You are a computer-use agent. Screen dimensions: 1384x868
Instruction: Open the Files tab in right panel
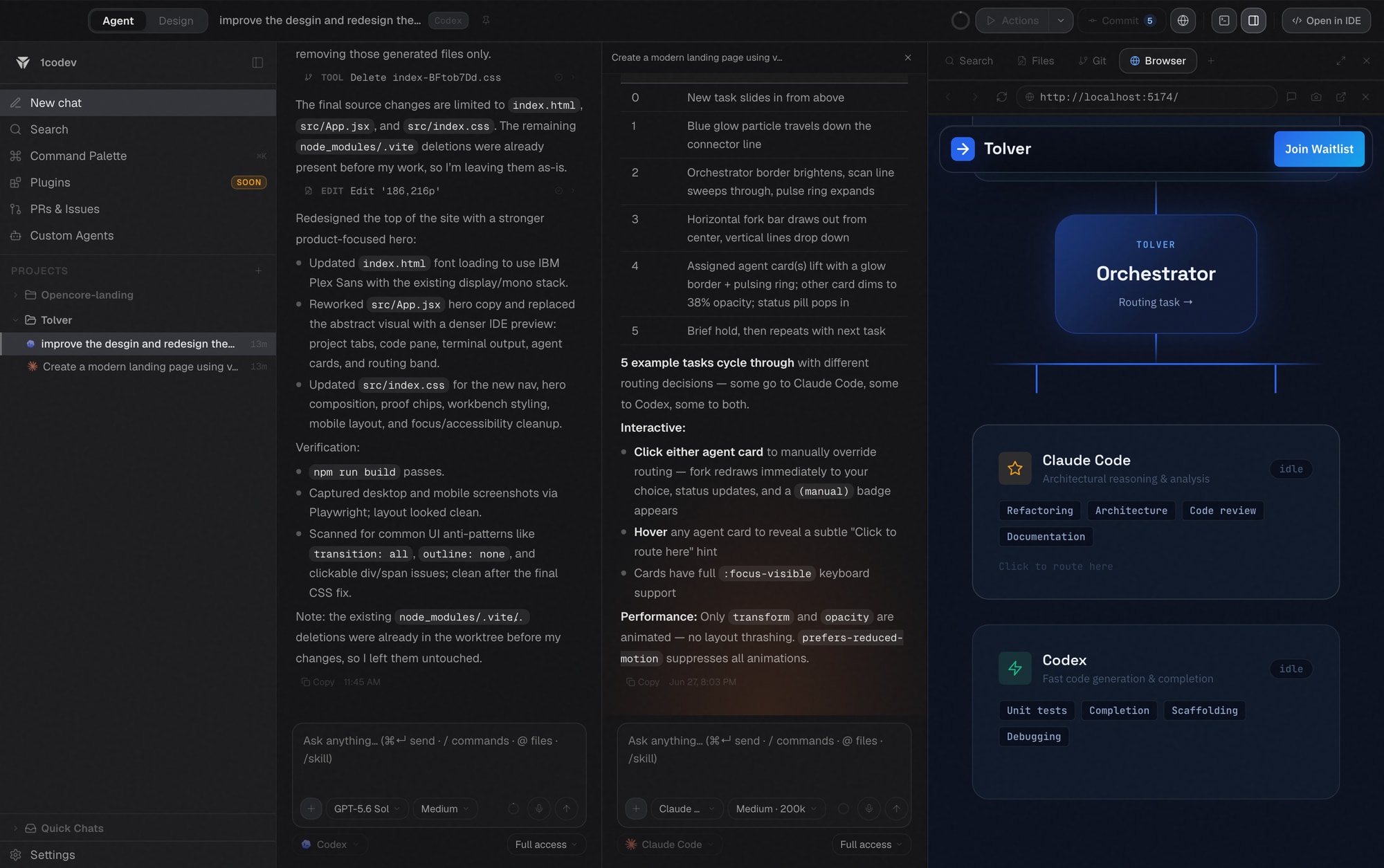1035,61
